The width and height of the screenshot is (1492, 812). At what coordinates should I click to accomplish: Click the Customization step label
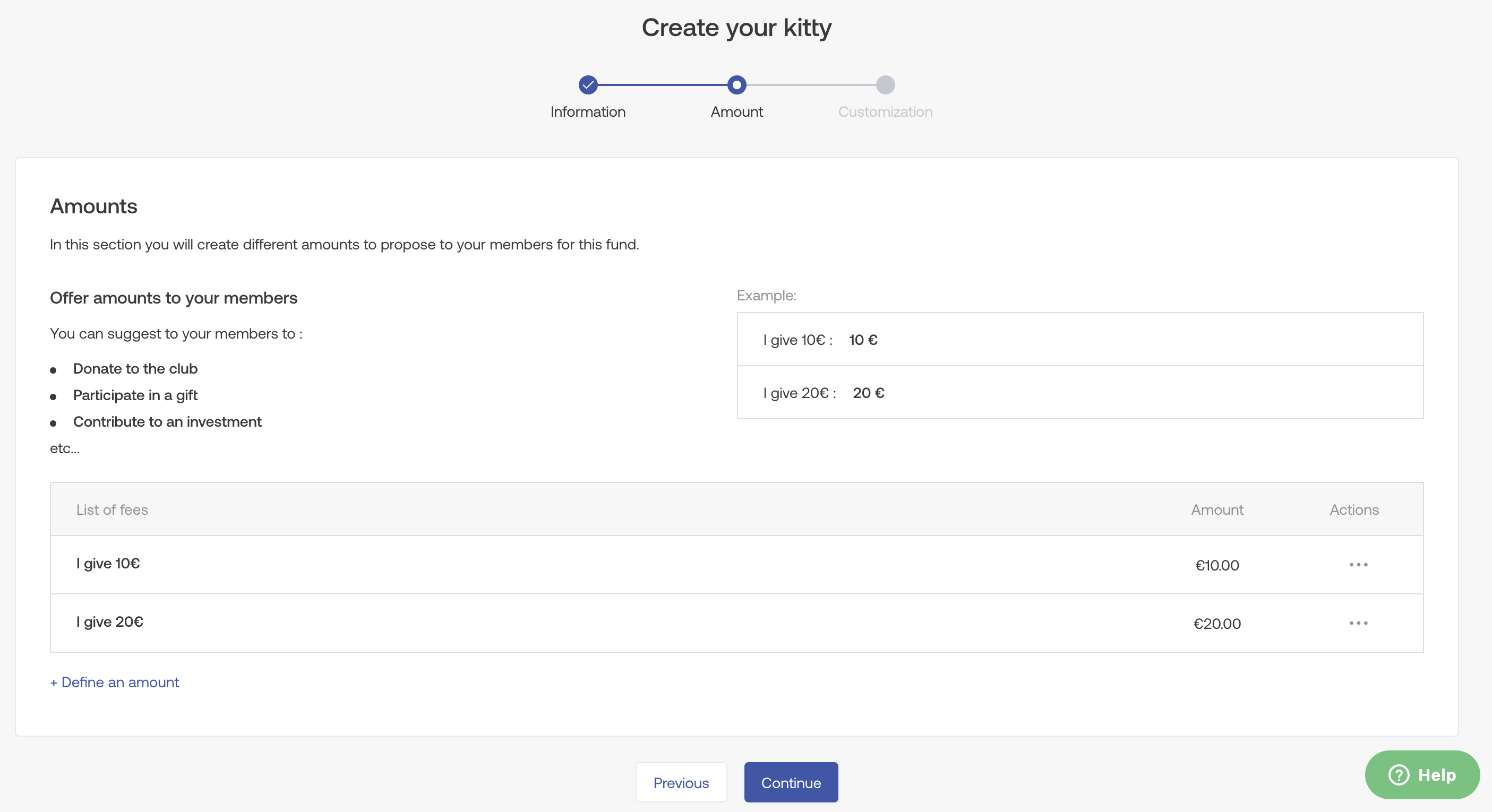(885, 111)
